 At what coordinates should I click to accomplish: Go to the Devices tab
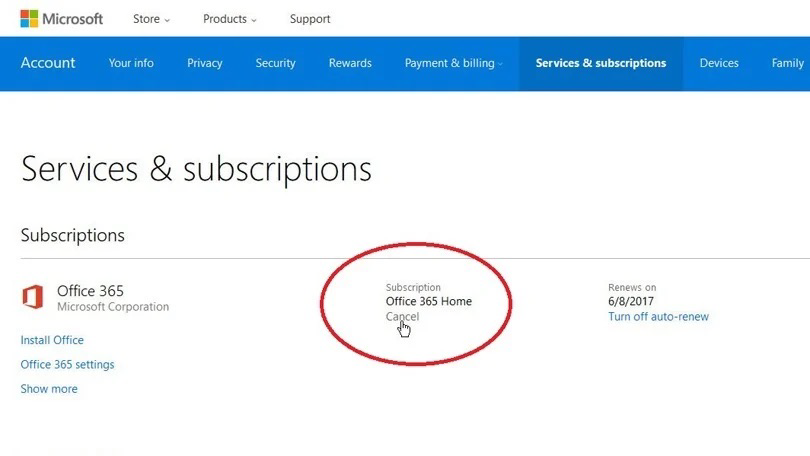pyautogui.click(x=719, y=63)
